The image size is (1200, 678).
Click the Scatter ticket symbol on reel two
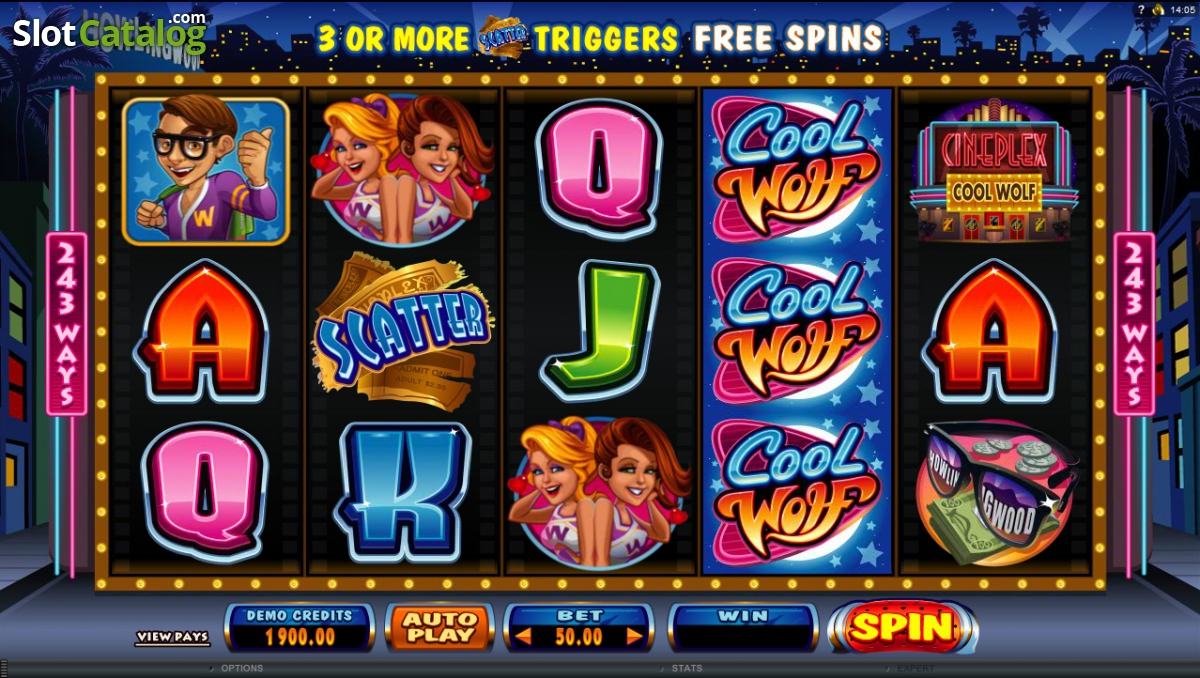[402, 330]
